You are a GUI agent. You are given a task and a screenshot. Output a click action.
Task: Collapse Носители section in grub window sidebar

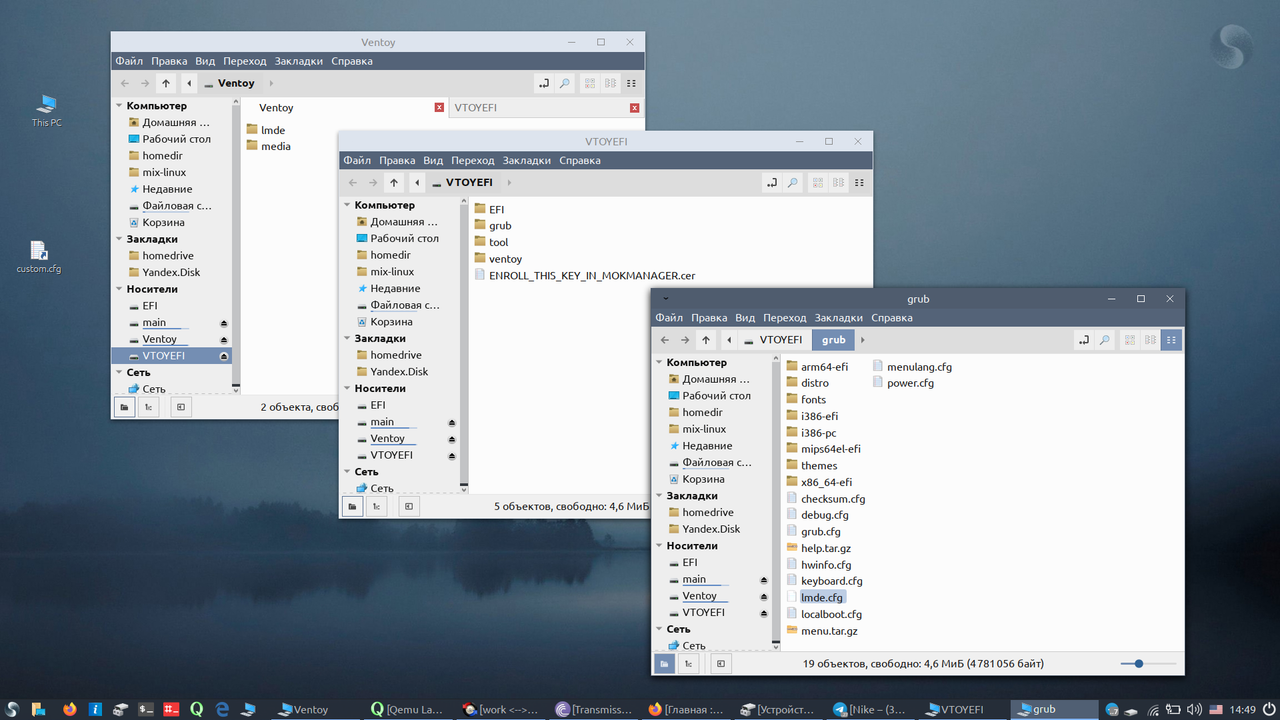coord(659,546)
